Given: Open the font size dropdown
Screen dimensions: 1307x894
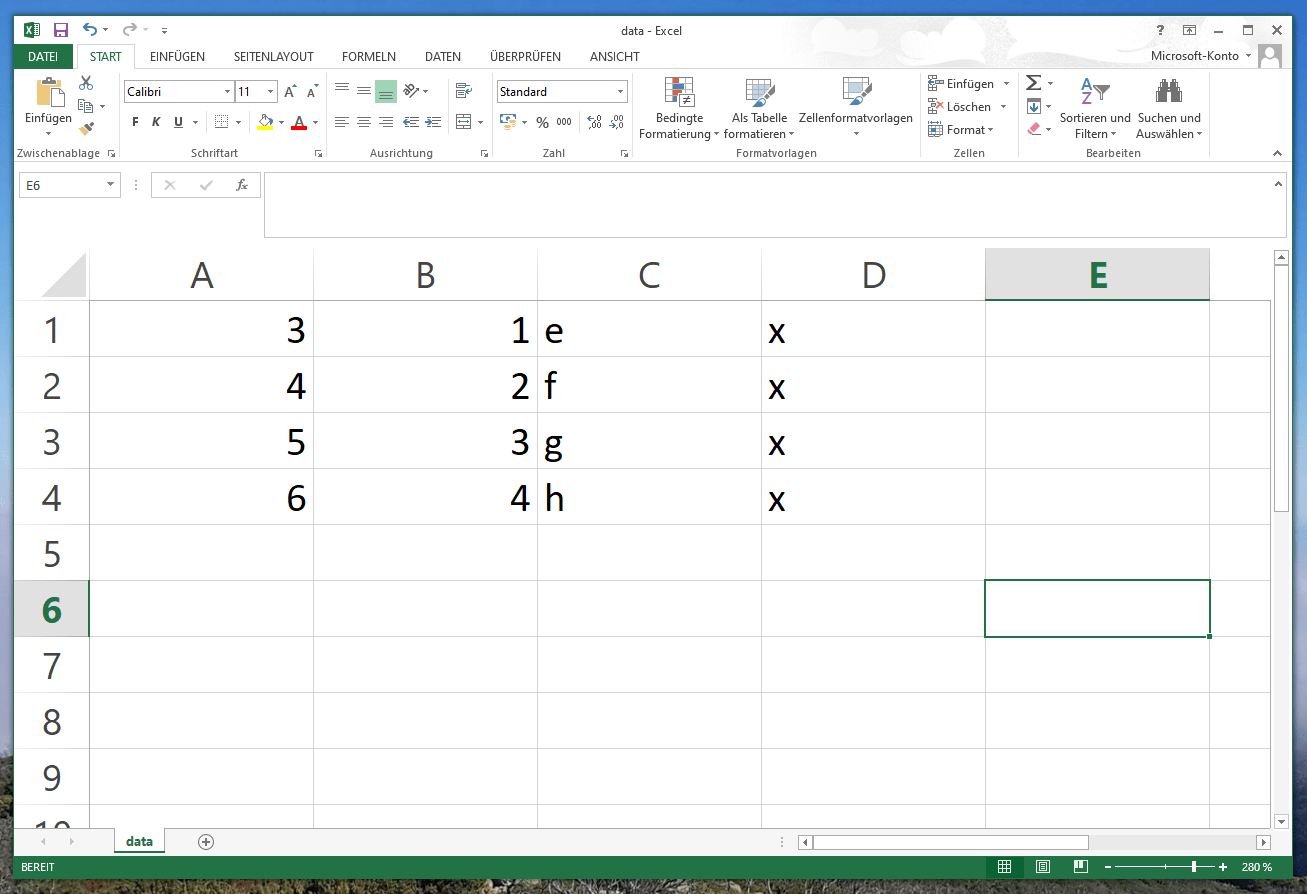Looking at the screenshot, I should tap(268, 90).
